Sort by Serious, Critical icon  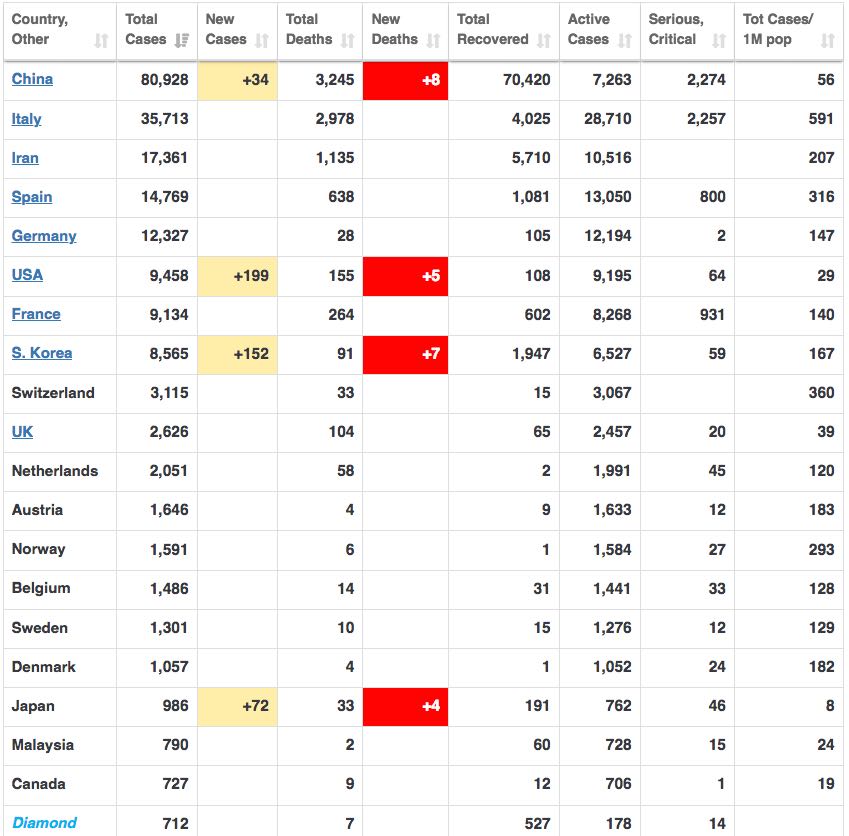click(x=719, y=40)
